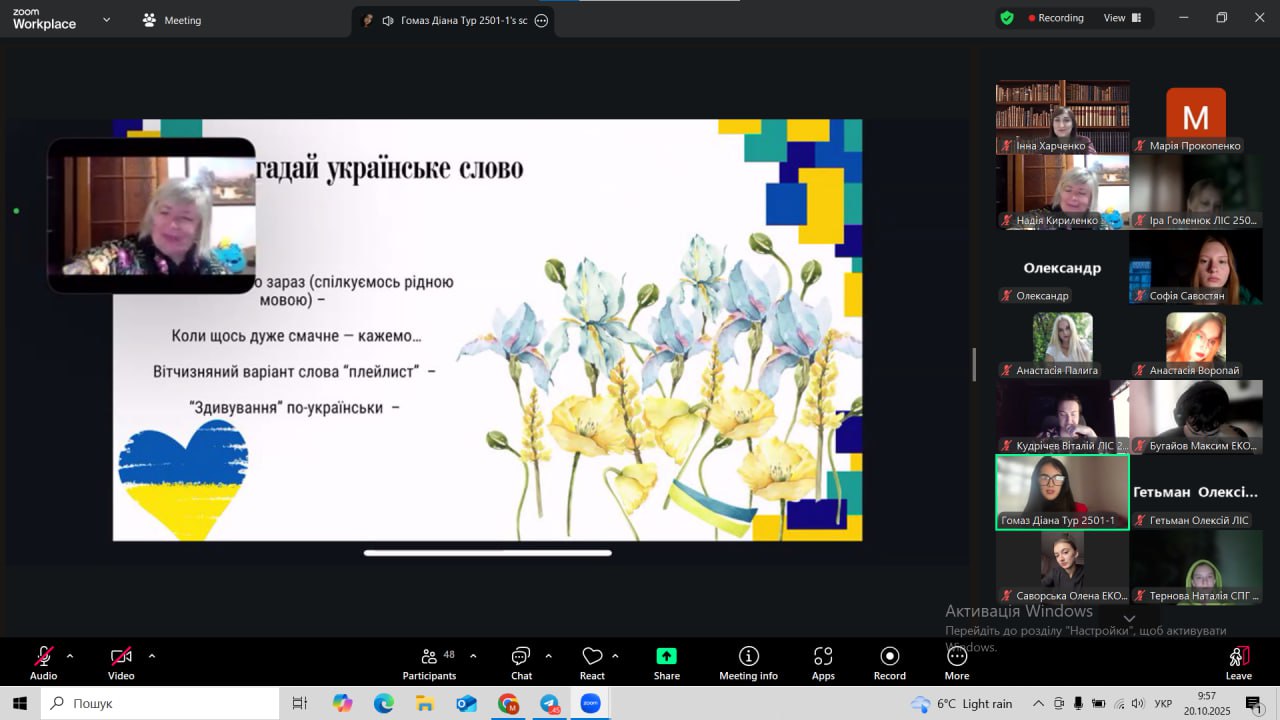
Task: Switch to the Meeting tab
Action: (172, 20)
